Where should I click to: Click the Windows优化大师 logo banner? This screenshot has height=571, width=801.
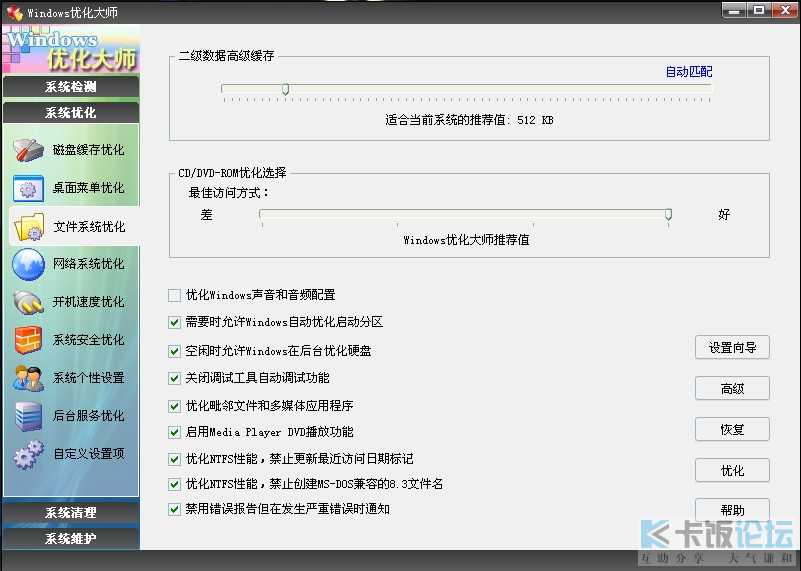(70, 50)
